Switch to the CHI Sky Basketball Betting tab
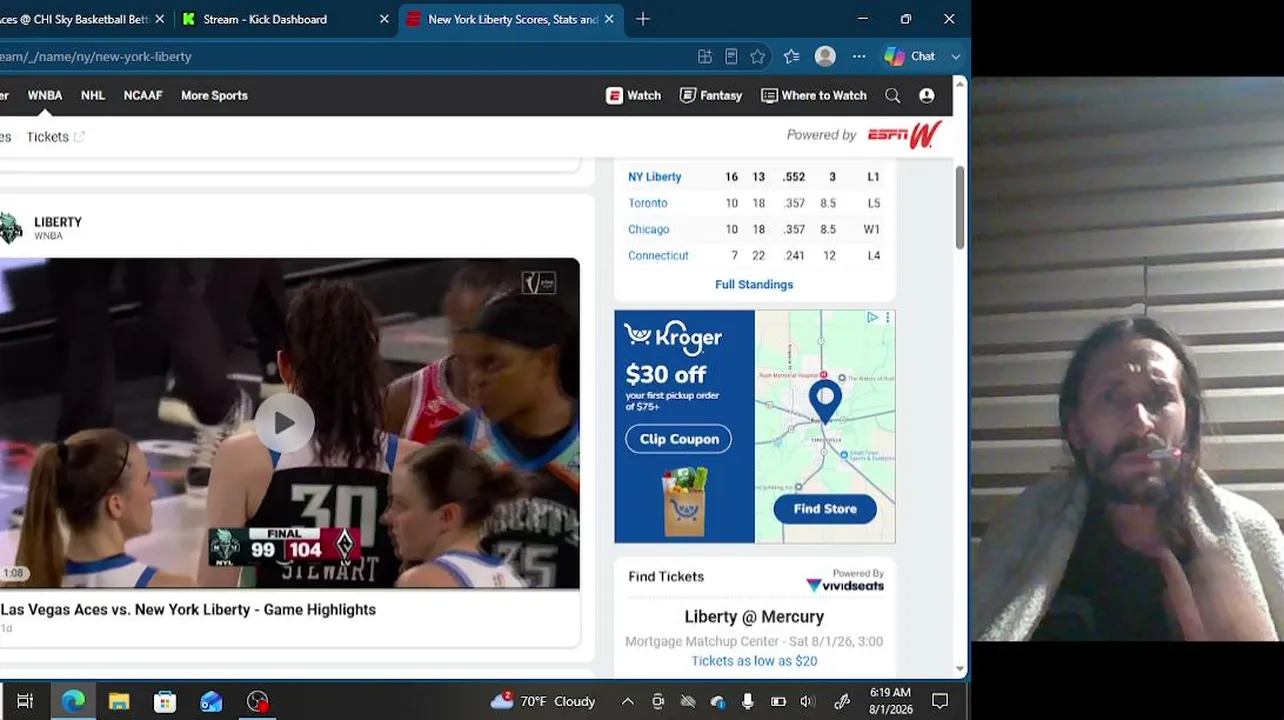This screenshot has width=1284, height=720. point(75,19)
